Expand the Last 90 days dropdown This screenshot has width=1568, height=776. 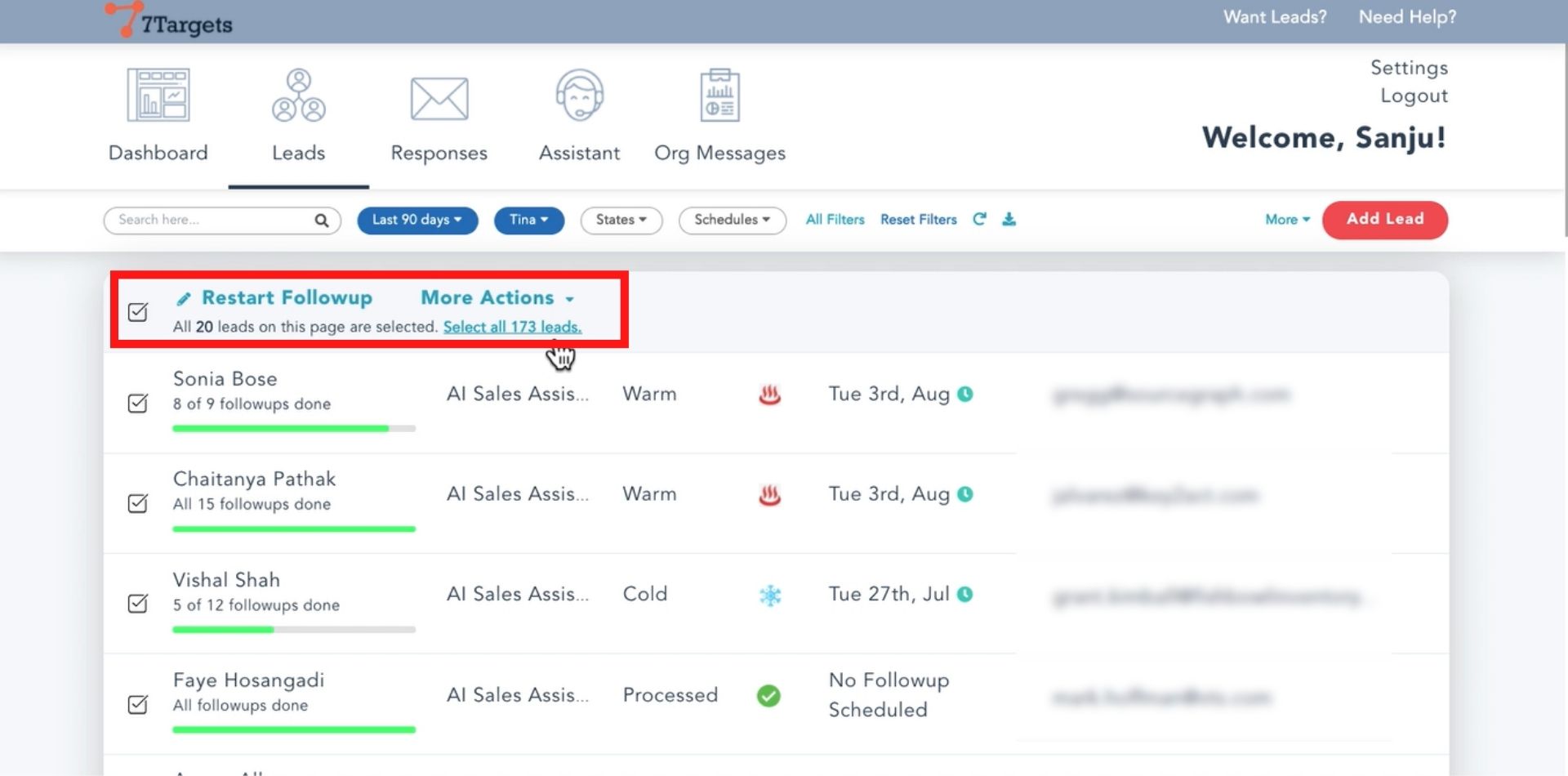point(417,220)
